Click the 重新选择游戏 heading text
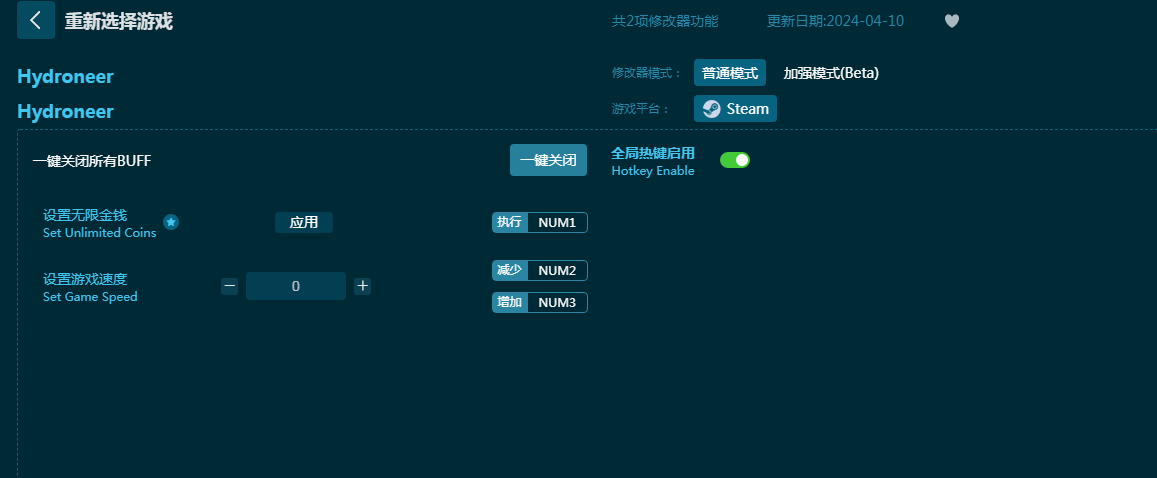This screenshot has height=478, width=1157. [x=119, y=21]
